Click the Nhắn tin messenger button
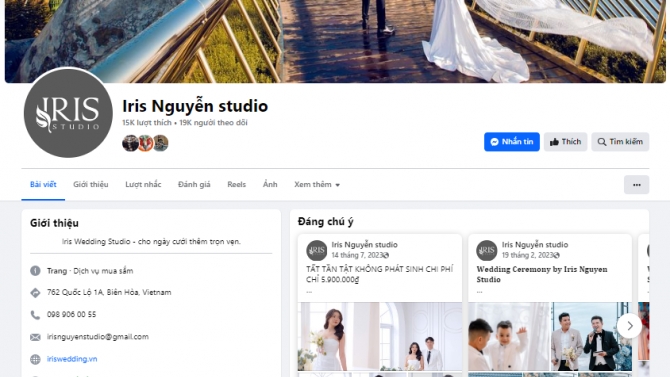Screen dimensions: 670x377 511,142
